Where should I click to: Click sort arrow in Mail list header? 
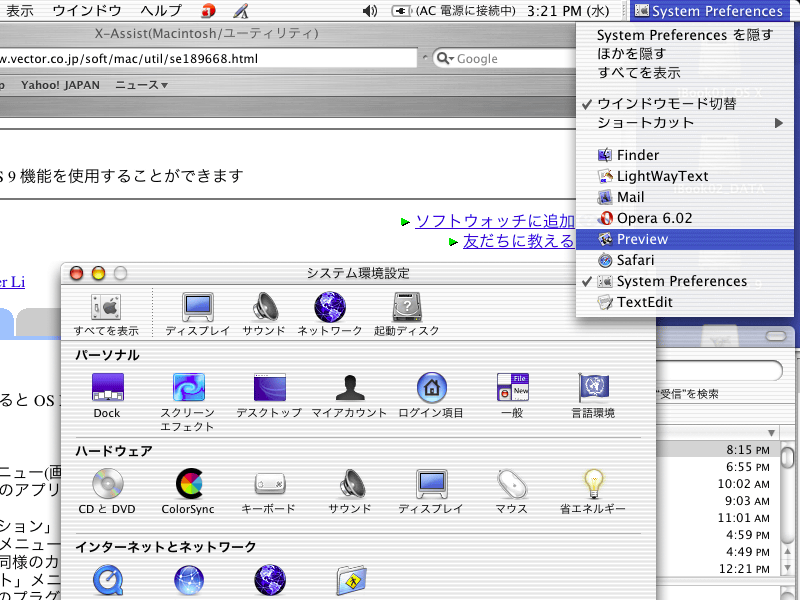(x=771, y=433)
